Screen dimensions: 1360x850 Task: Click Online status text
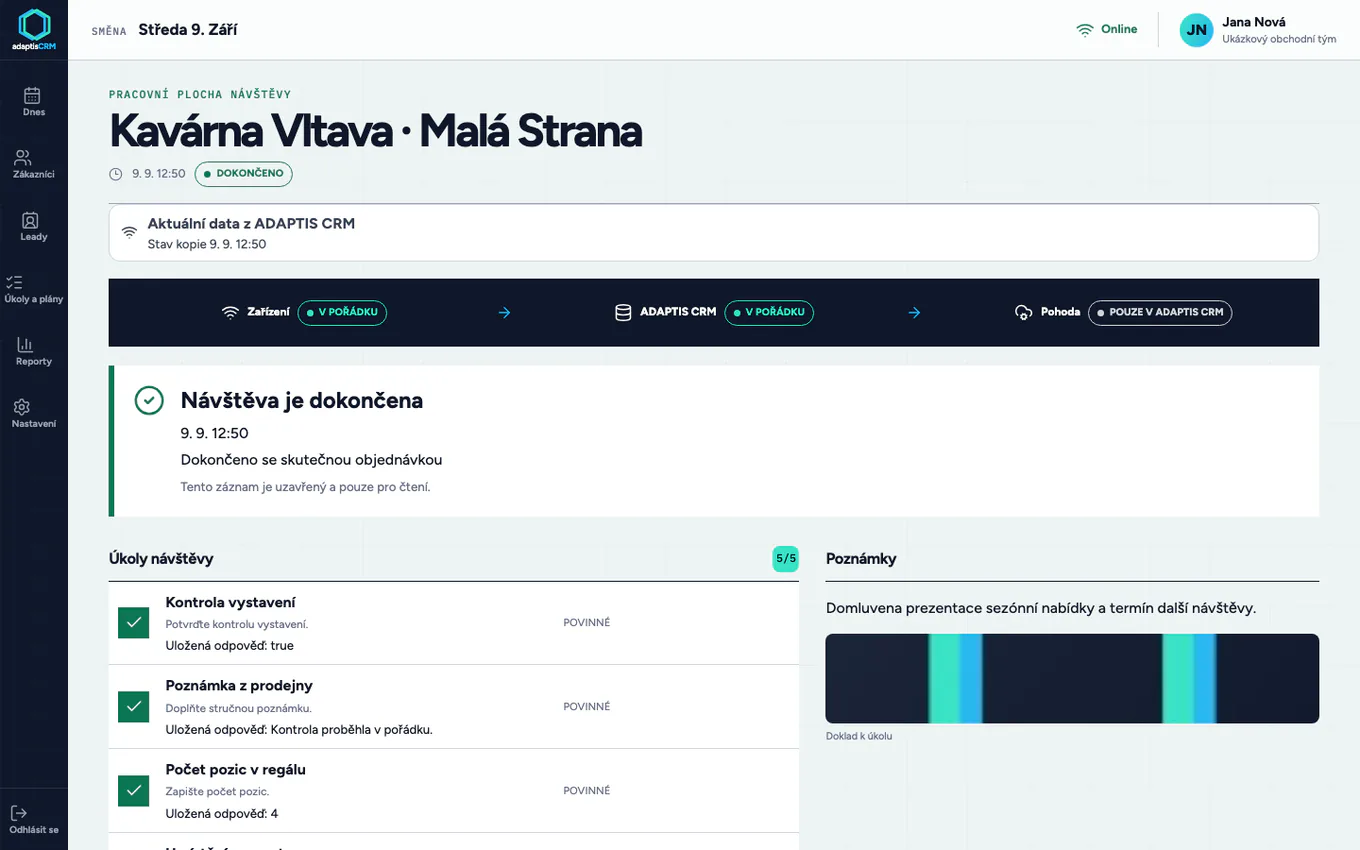pos(1119,29)
